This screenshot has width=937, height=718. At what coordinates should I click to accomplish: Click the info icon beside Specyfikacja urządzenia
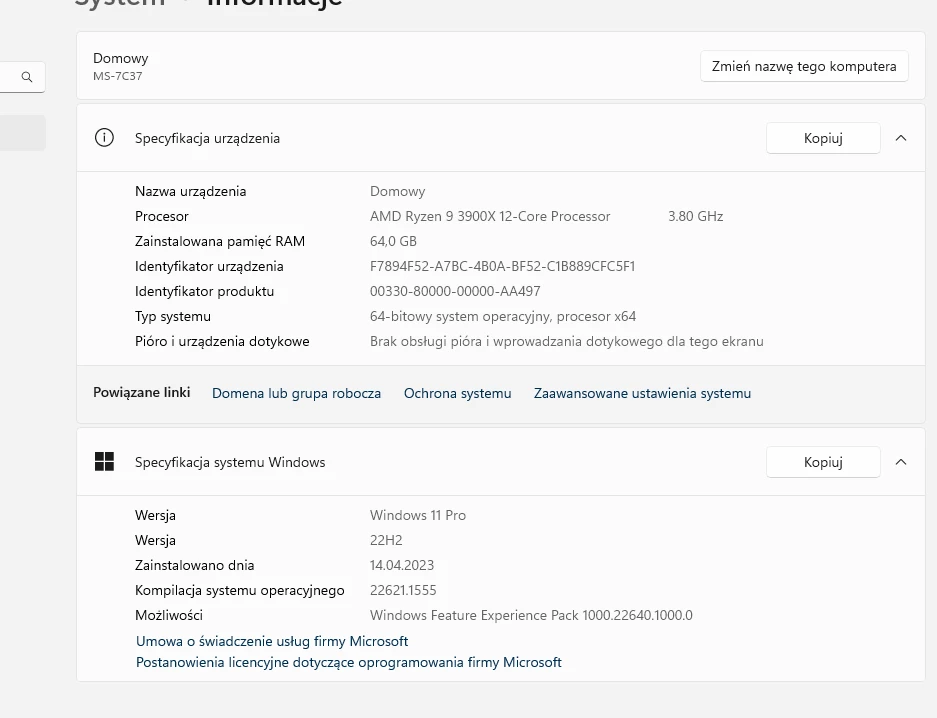[104, 138]
